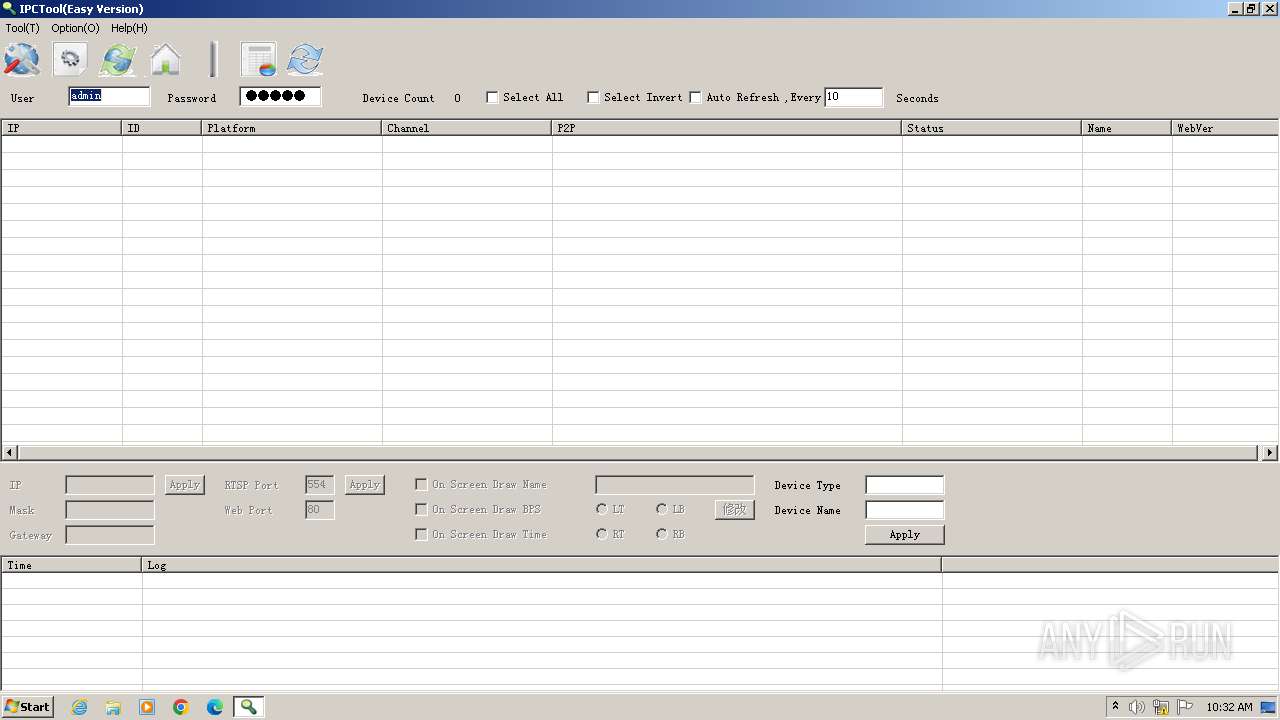1280x720 pixels.
Task: Select the LT radio button
Action: click(601, 509)
